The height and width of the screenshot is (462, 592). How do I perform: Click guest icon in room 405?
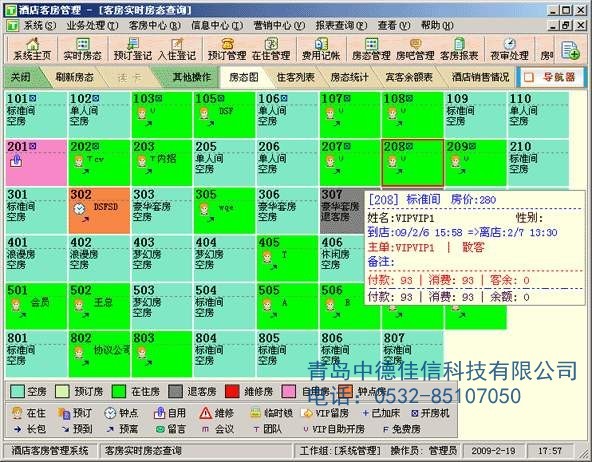pyautogui.click(x=267, y=257)
